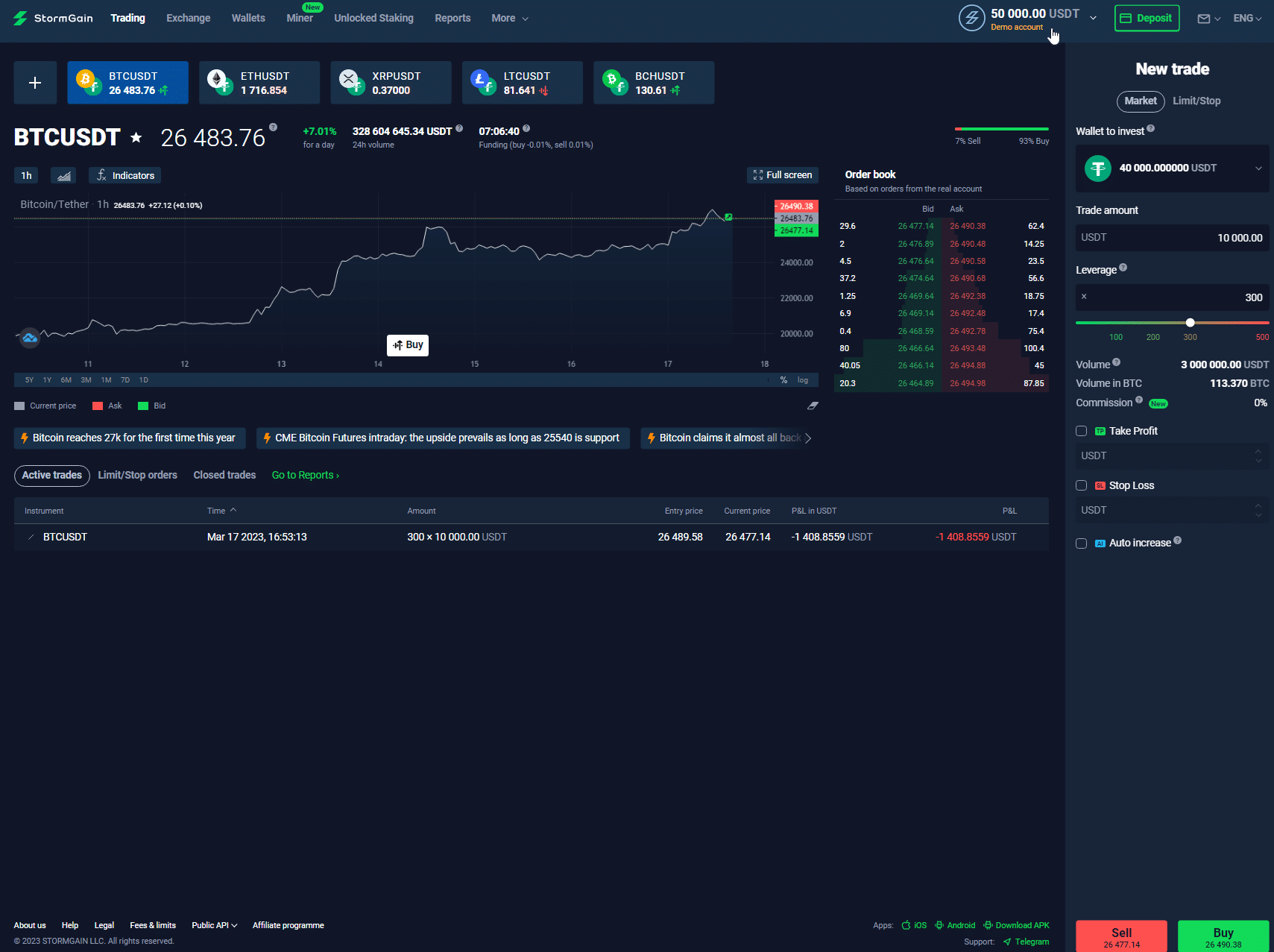Open the Exchange menu
Screen dimensions: 1274x952
pos(189,18)
